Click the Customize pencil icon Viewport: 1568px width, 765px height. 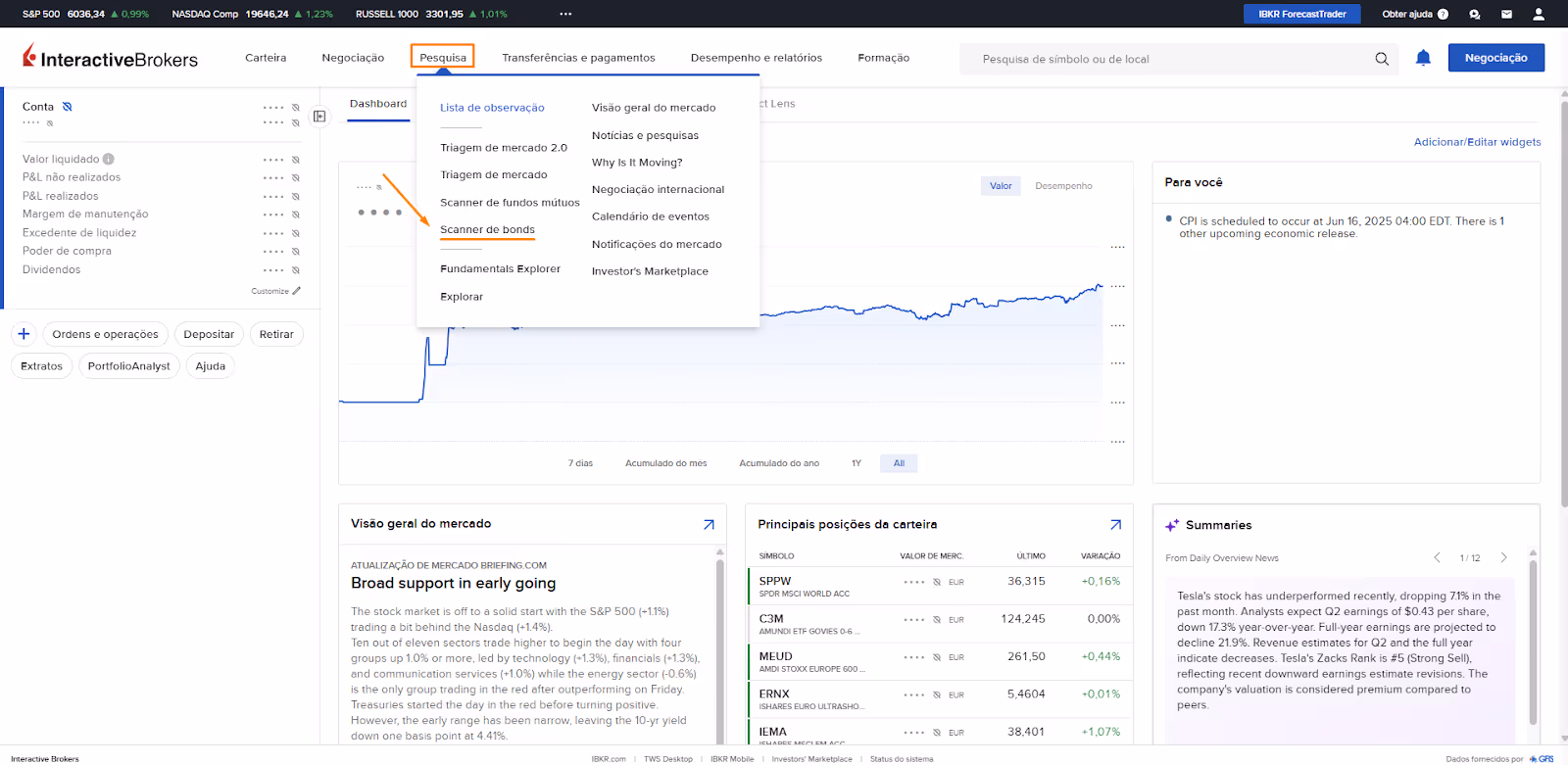click(x=297, y=291)
